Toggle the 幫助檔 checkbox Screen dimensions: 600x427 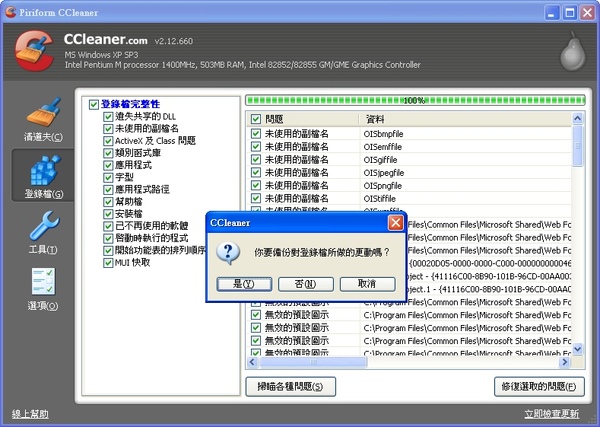point(108,202)
